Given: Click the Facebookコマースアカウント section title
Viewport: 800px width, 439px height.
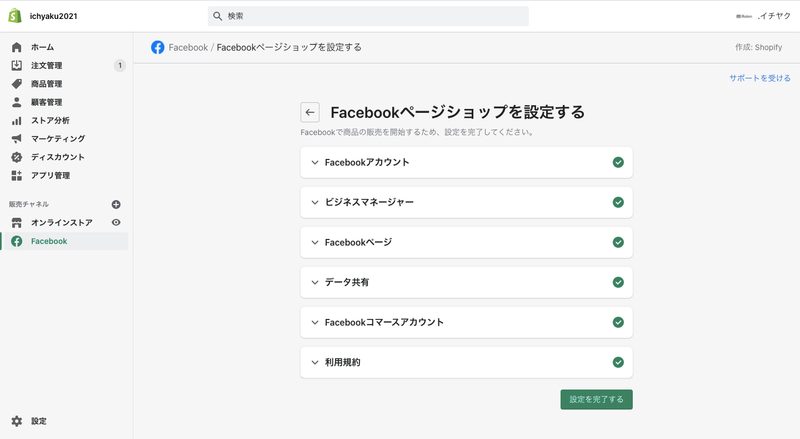Looking at the screenshot, I should [384, 323].
